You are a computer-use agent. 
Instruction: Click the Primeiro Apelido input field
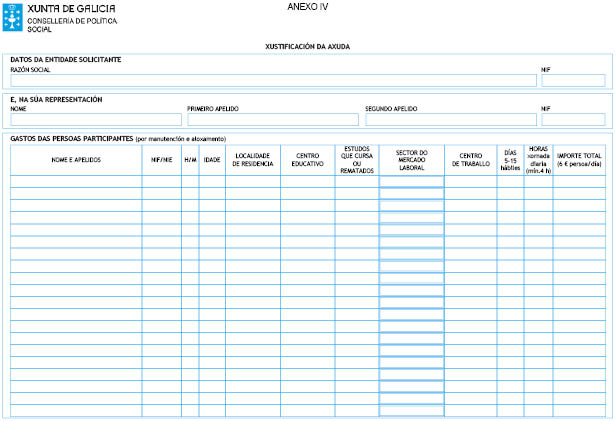tap(272, 120)
